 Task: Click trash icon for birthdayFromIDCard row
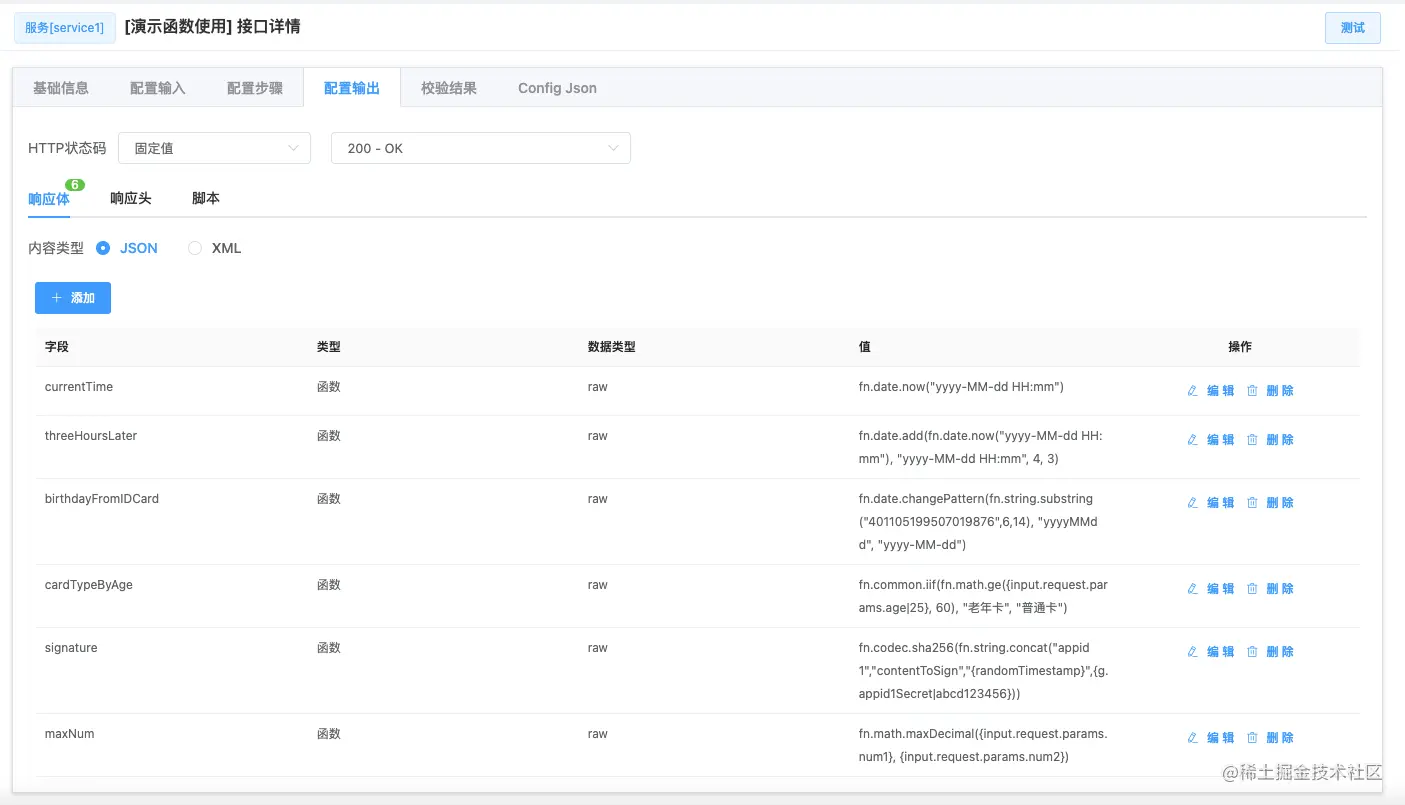(x=1252, y=503)
